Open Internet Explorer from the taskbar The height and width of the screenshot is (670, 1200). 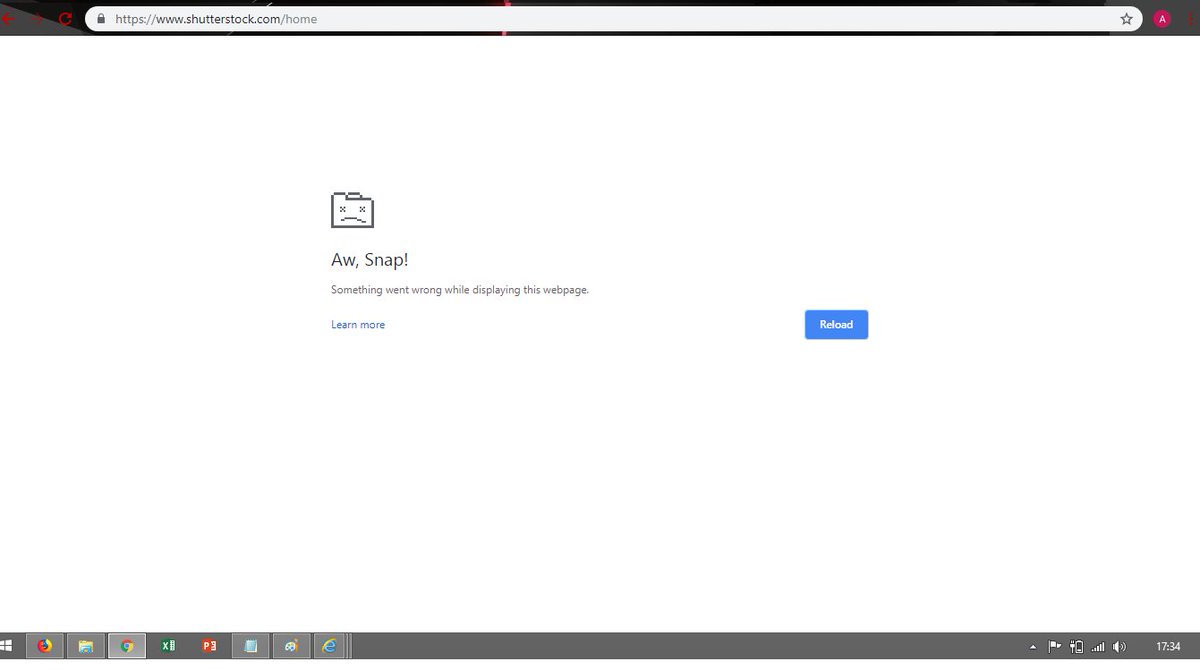point(330,646)
